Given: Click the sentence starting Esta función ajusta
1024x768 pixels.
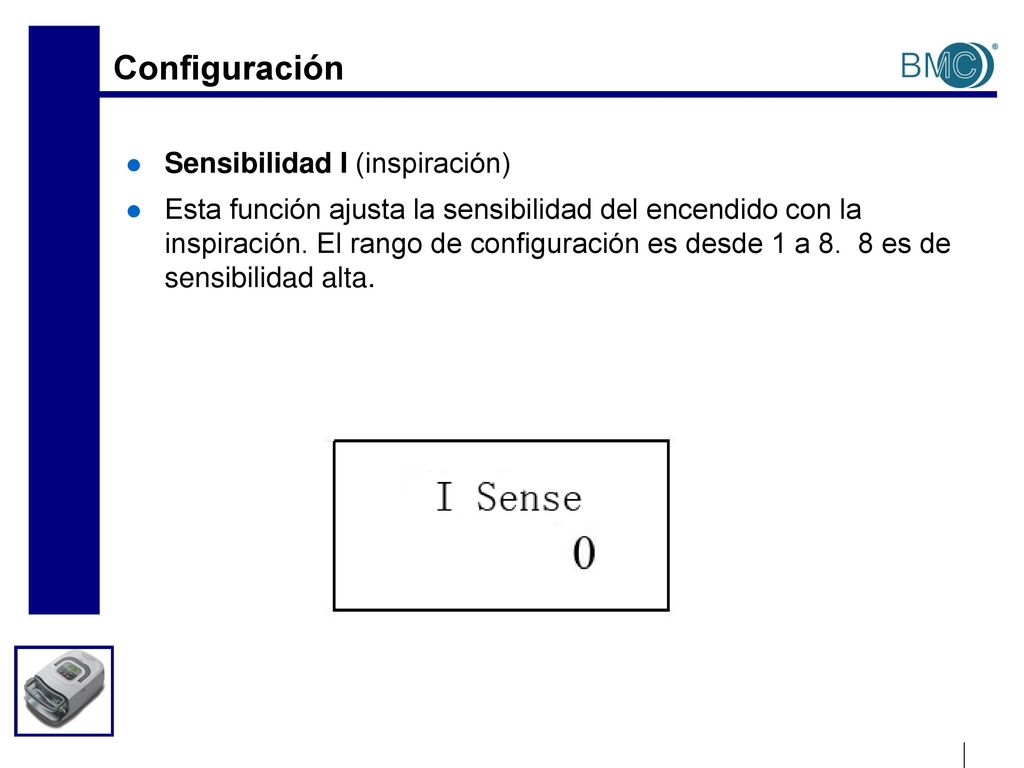Looking at the screenshot, I should pyautogui.click(x=557, y=244).
